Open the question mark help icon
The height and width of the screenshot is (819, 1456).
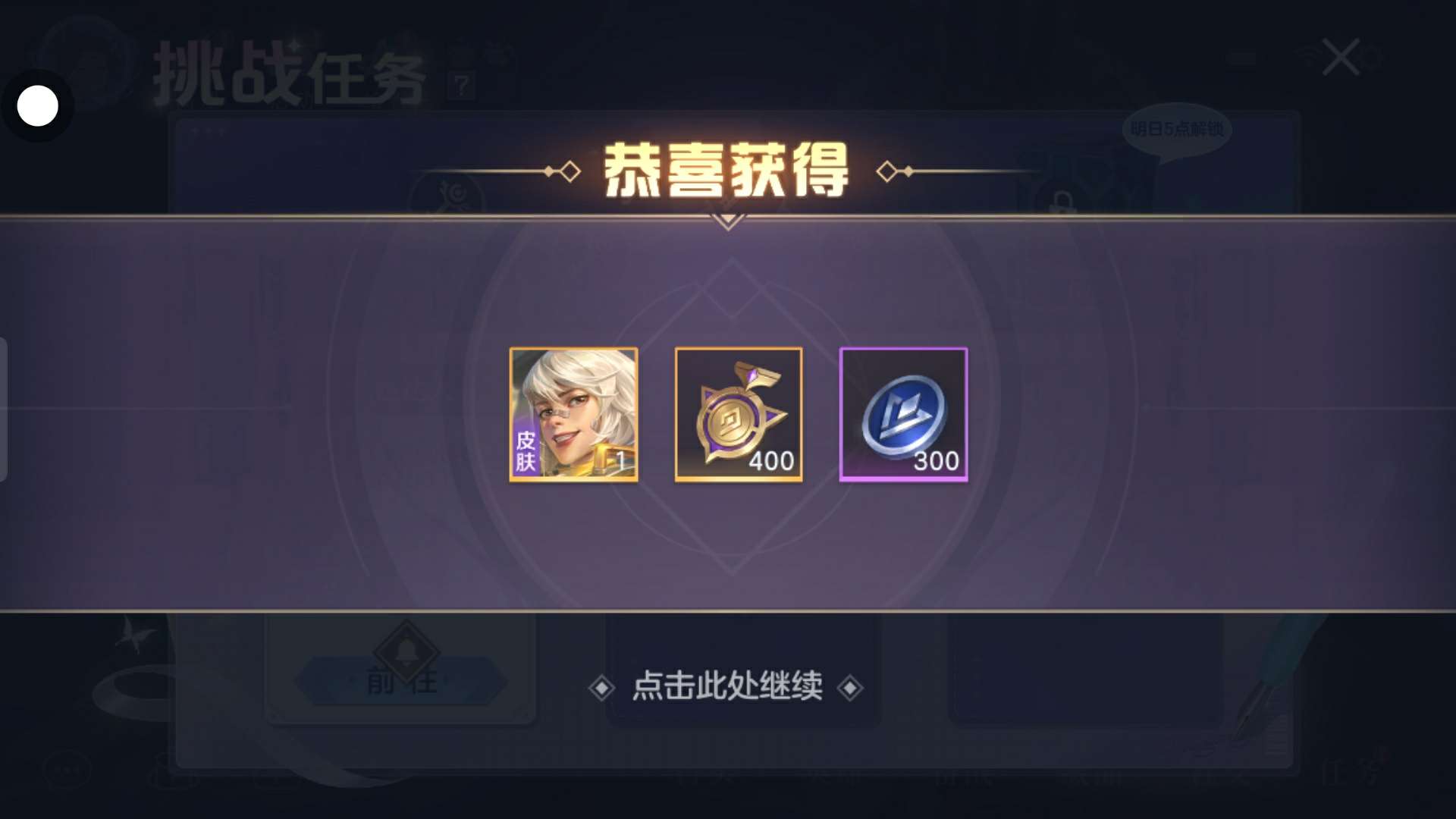pyautogui.click(x=461, y=85)
